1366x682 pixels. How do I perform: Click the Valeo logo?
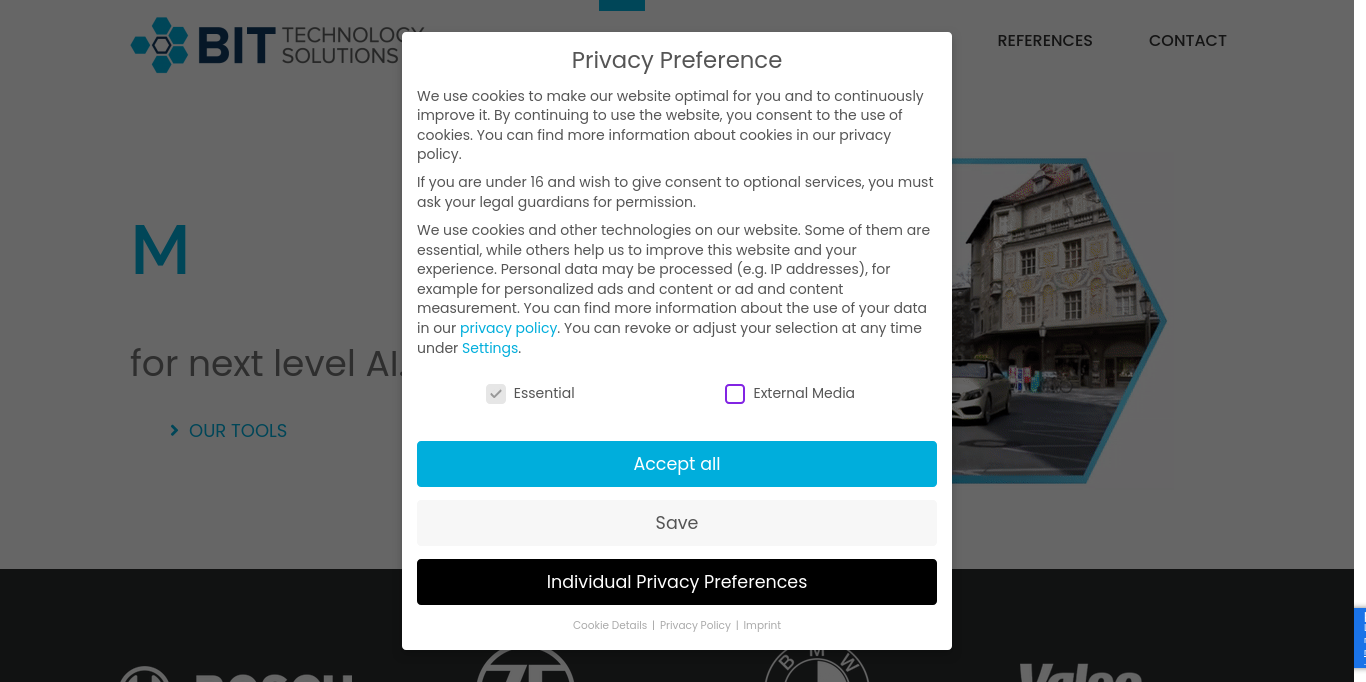pos(1080,672)
